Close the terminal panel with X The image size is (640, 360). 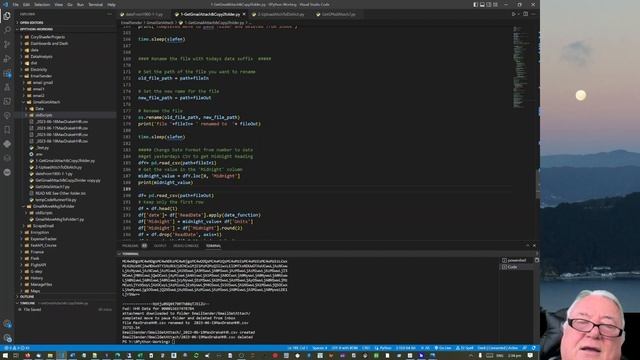(x=534, y=246)
